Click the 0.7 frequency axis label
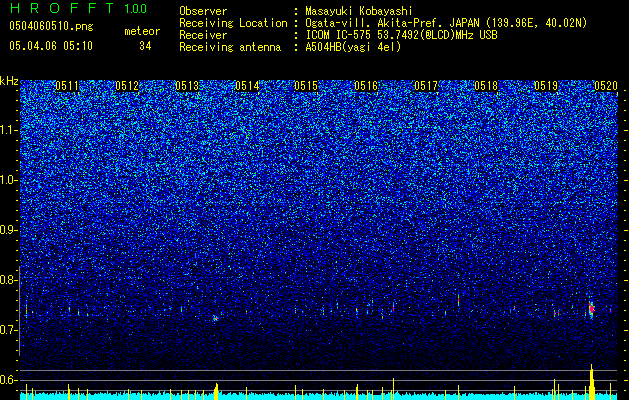The image size is (629, 400). 9,330
